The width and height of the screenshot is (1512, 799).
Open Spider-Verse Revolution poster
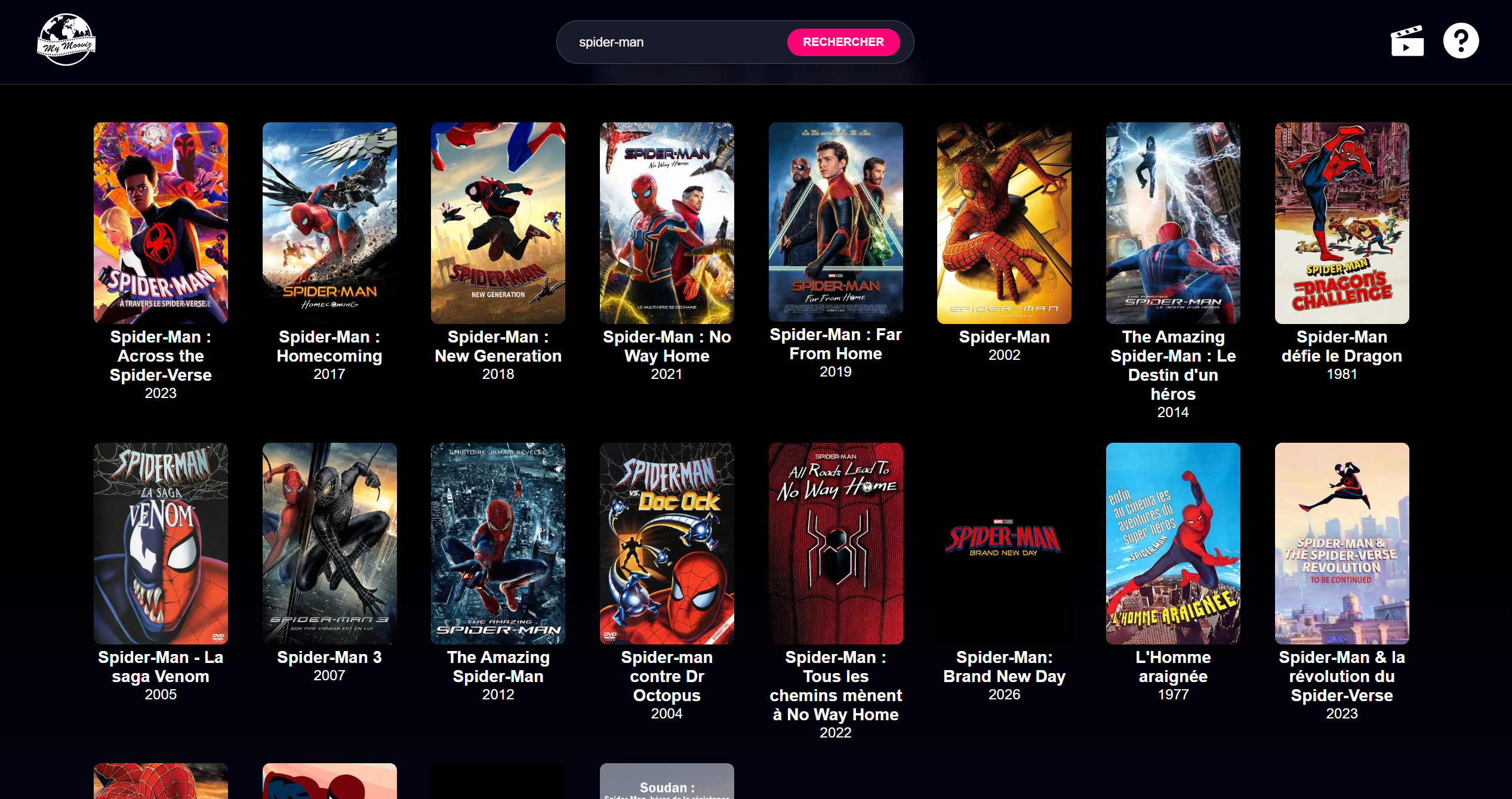(x=1342, y=544)
